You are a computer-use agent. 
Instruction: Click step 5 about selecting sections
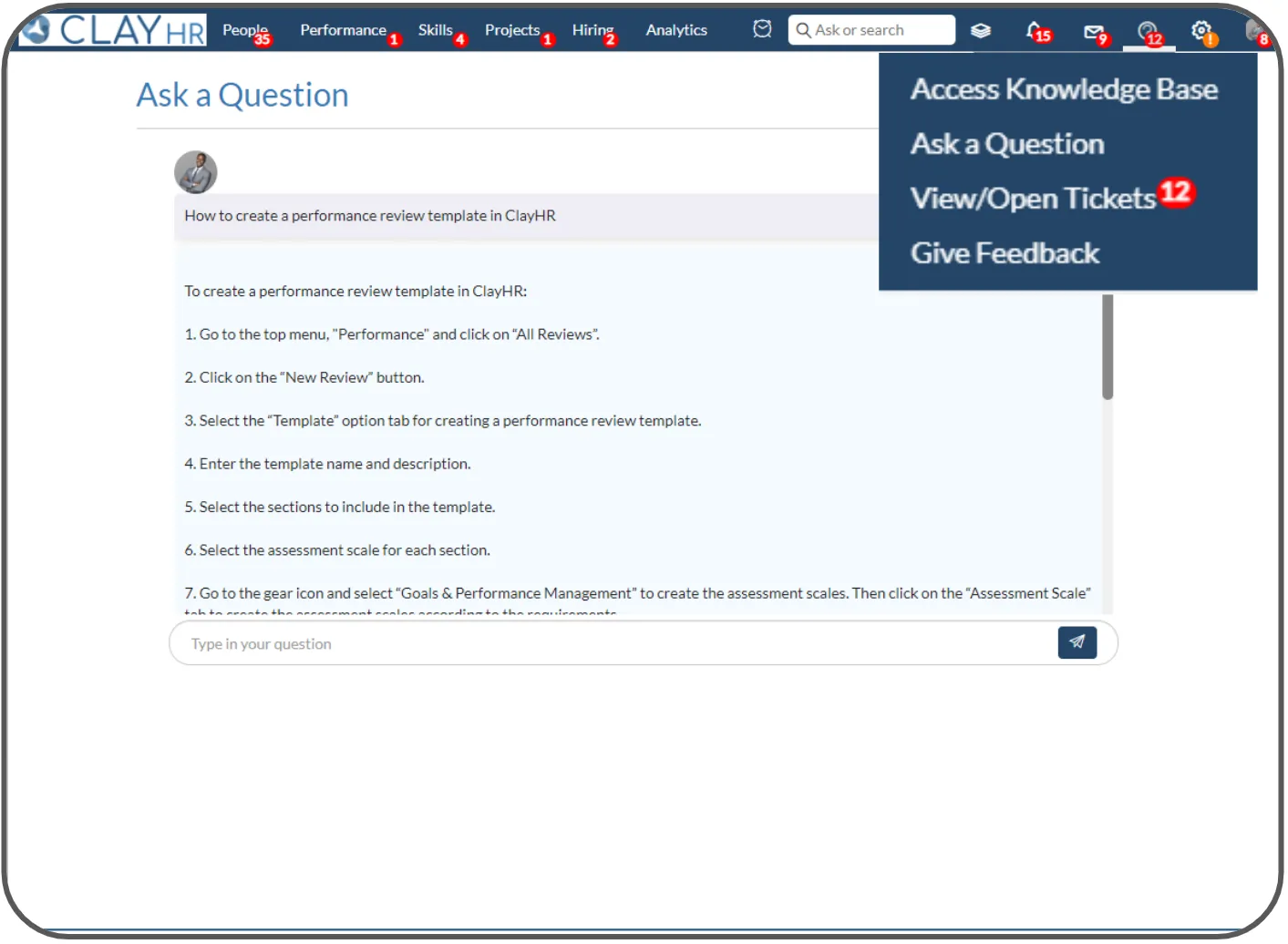click(340, 507)
